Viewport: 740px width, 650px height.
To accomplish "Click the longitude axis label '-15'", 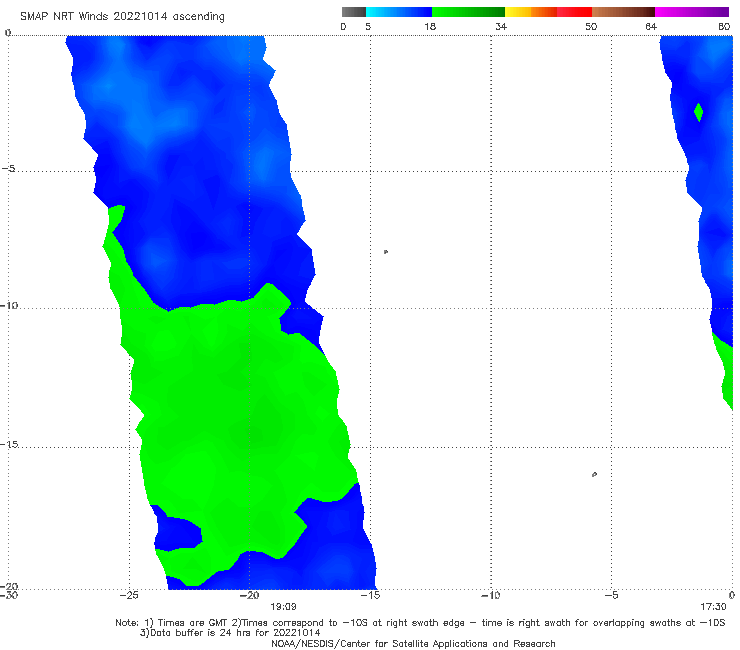I will pyautogui.click(x=370, y=595).
